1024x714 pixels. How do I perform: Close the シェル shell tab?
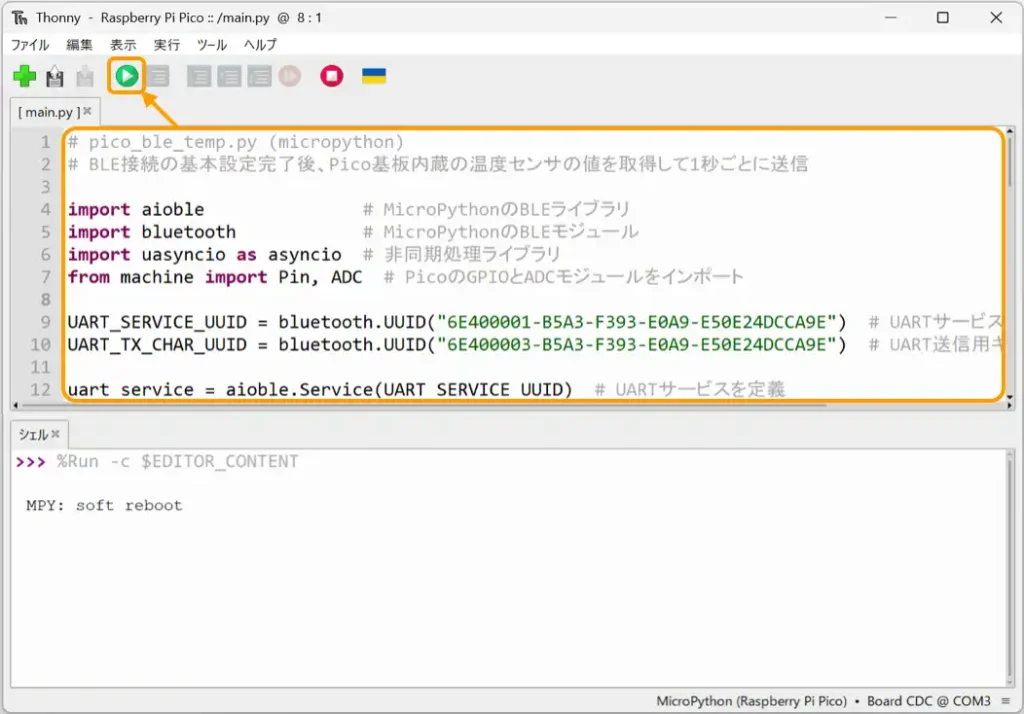coord(56,433)
